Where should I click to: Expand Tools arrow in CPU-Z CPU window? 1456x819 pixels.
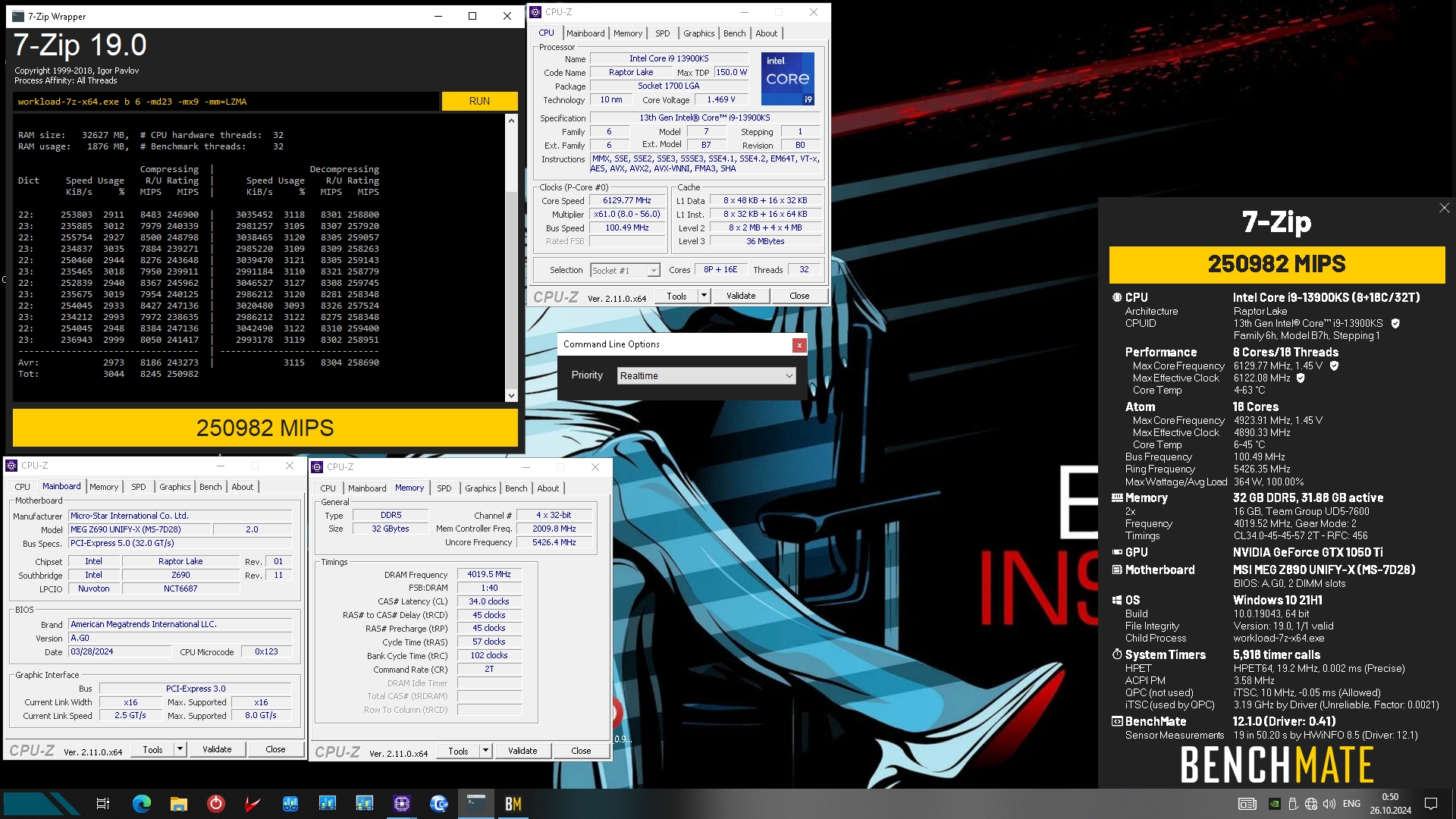pos(704,296)
